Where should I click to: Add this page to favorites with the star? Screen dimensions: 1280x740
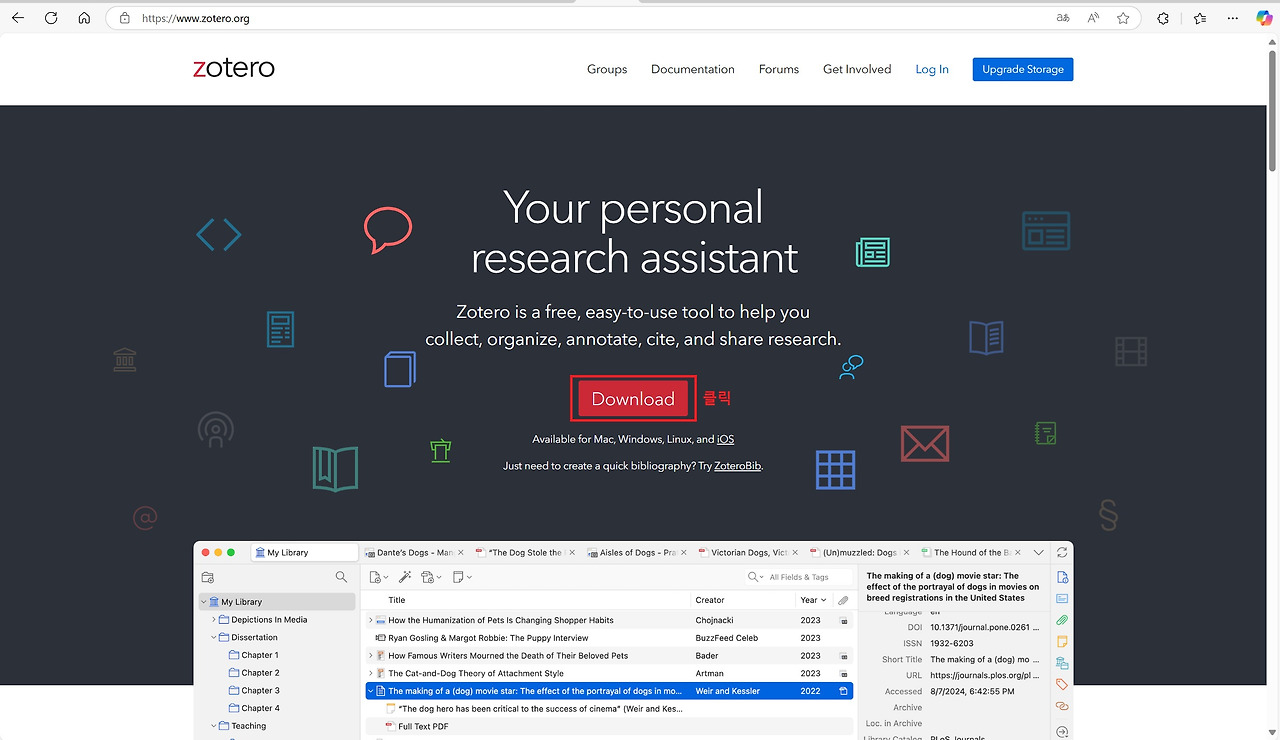pos(1123,18)
